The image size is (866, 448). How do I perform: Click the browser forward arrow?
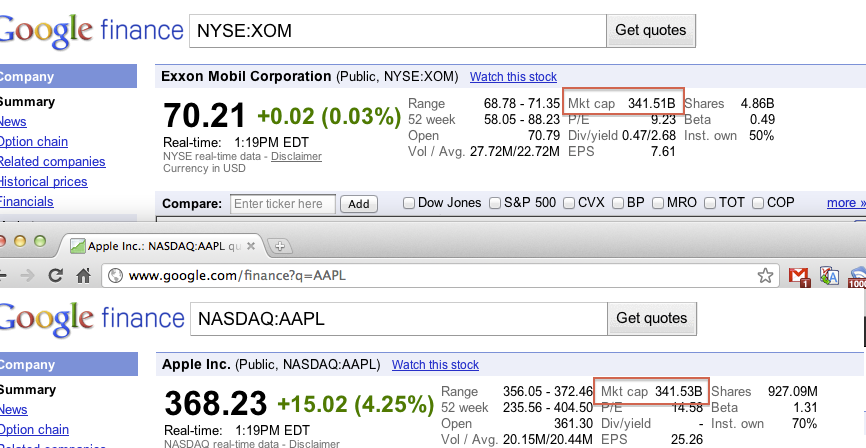(27, 275)
